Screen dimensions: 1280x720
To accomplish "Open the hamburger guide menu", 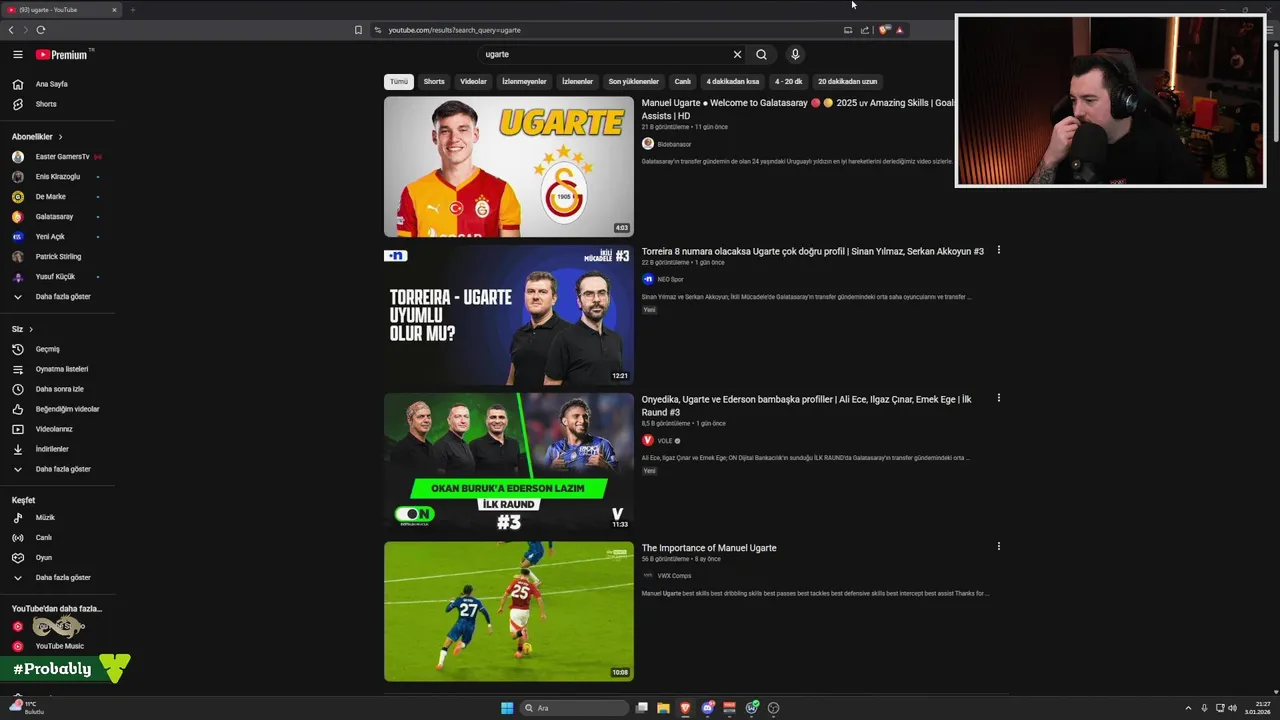I will [18, 55].
